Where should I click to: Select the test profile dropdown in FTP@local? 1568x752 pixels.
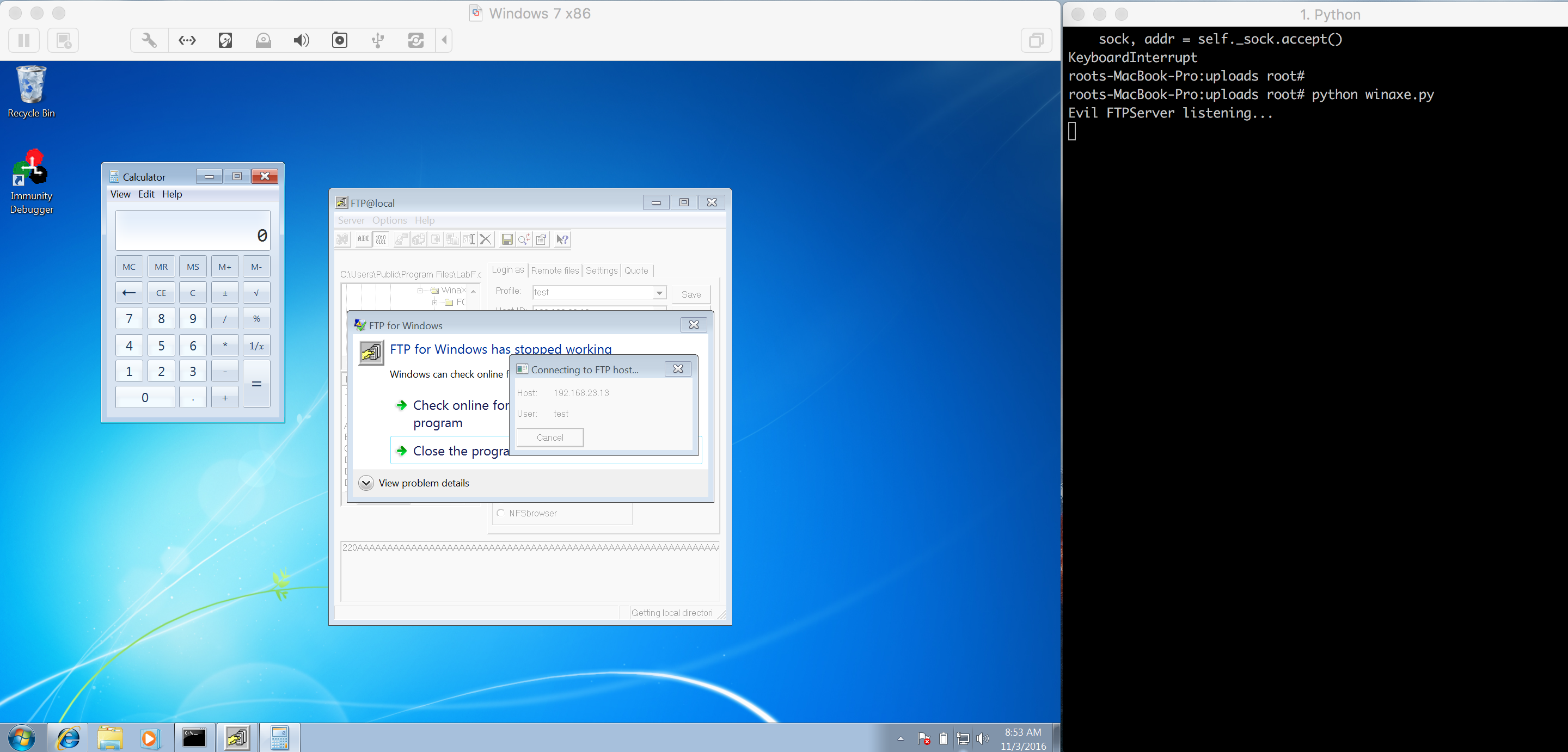pos(658,292)
